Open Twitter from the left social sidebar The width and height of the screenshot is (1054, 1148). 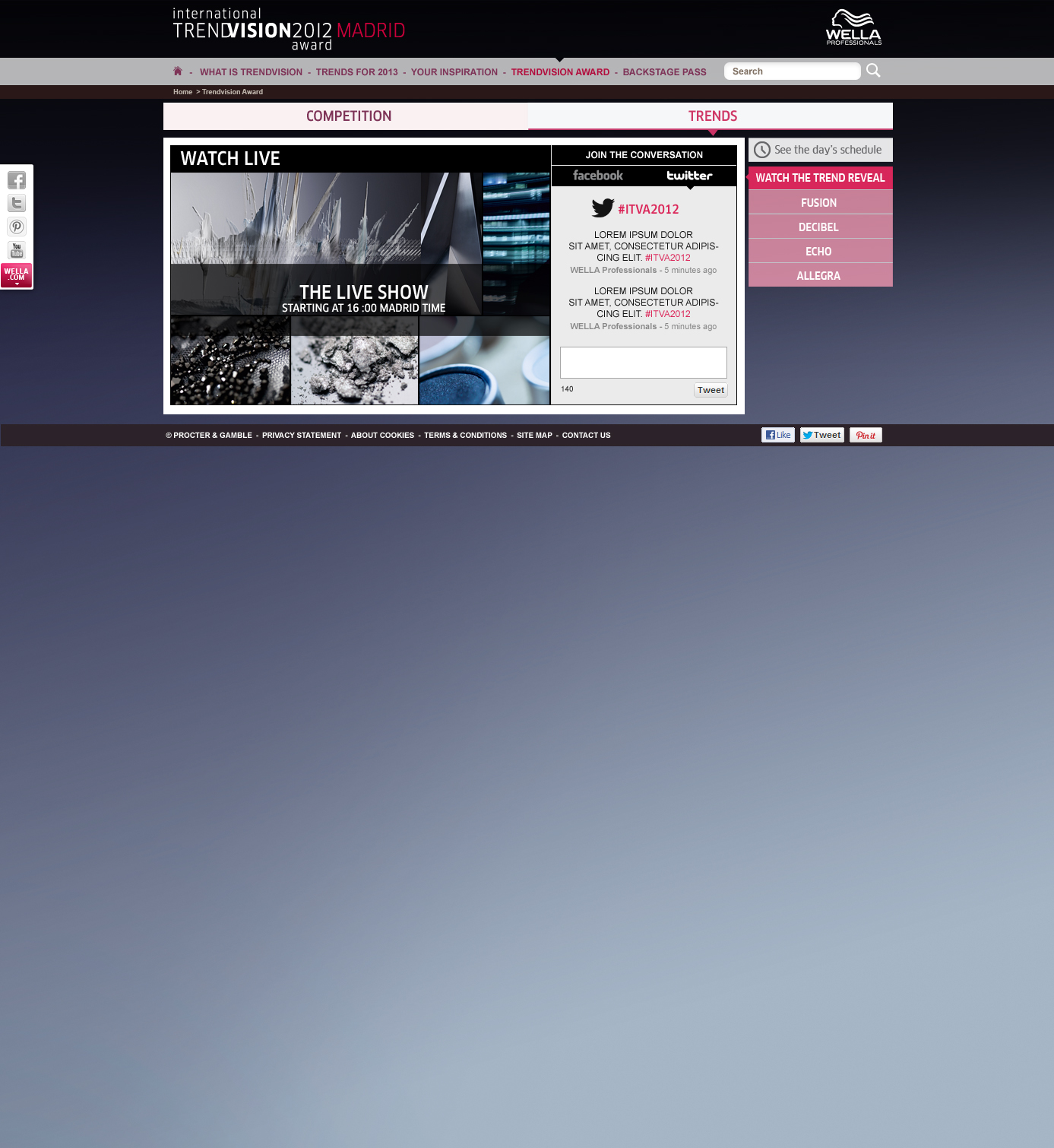[x=17, y=203]
